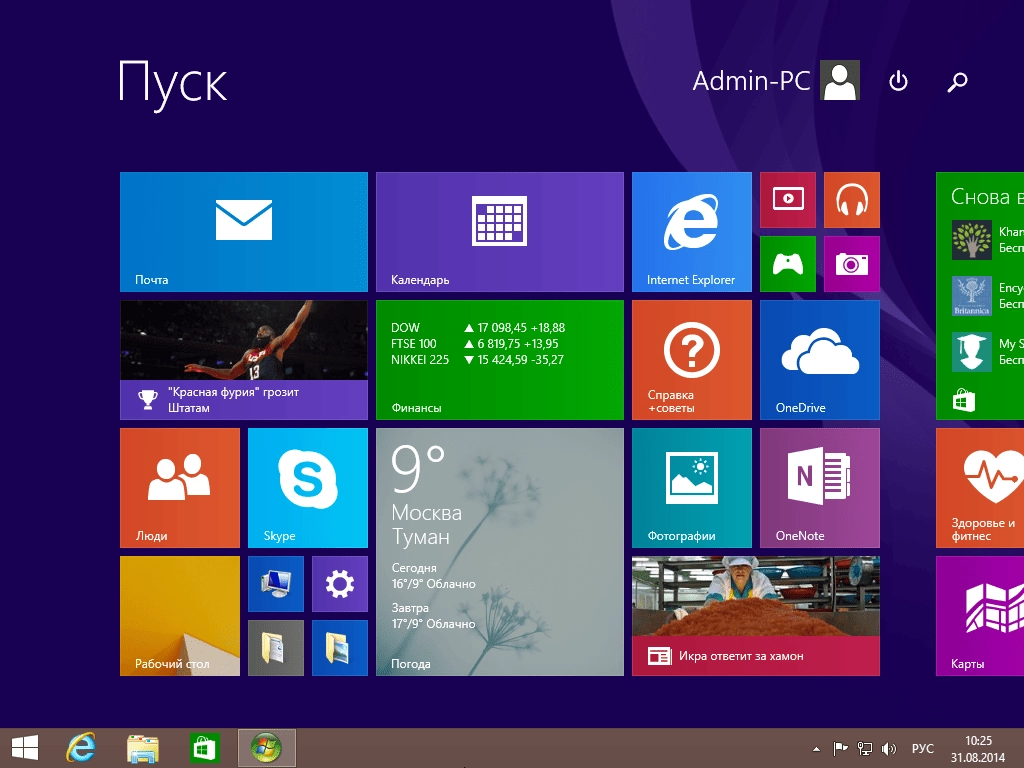
Task: Click the Store icon in green tile
Action: click(x=963, y=400)
